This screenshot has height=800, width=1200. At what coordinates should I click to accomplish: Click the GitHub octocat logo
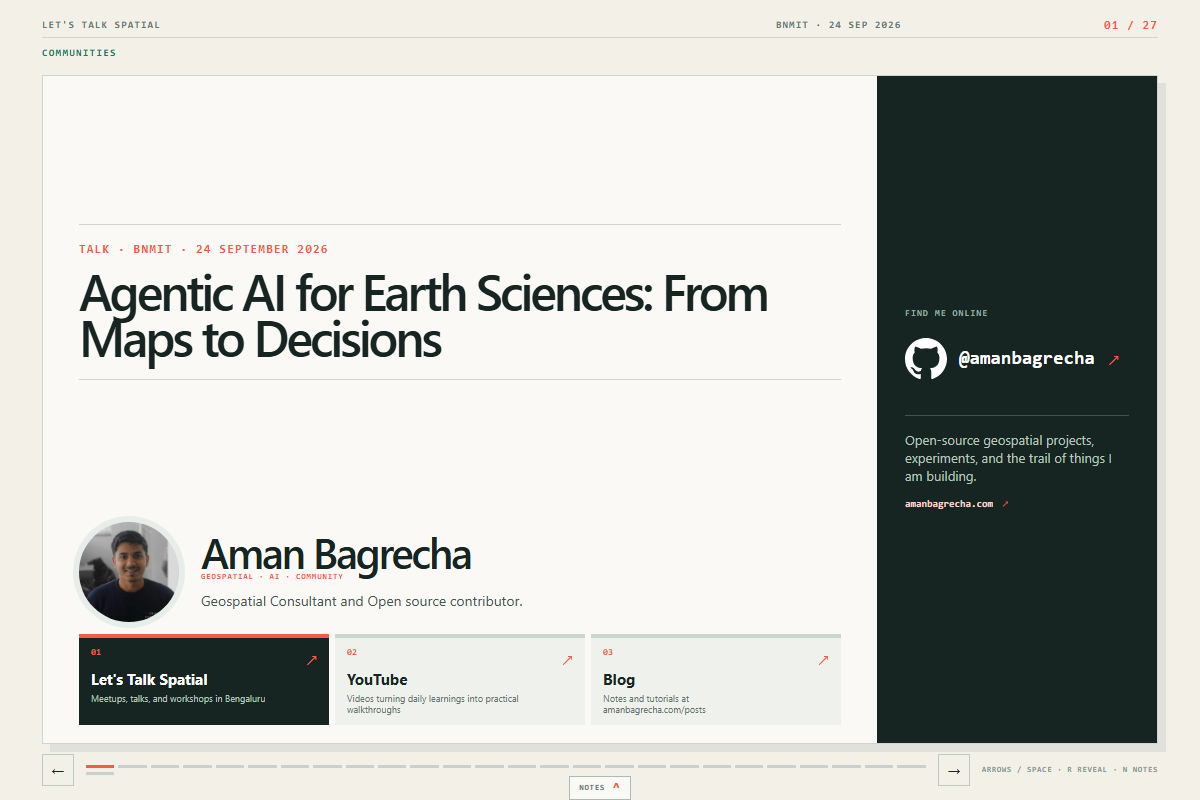[926, 358]
